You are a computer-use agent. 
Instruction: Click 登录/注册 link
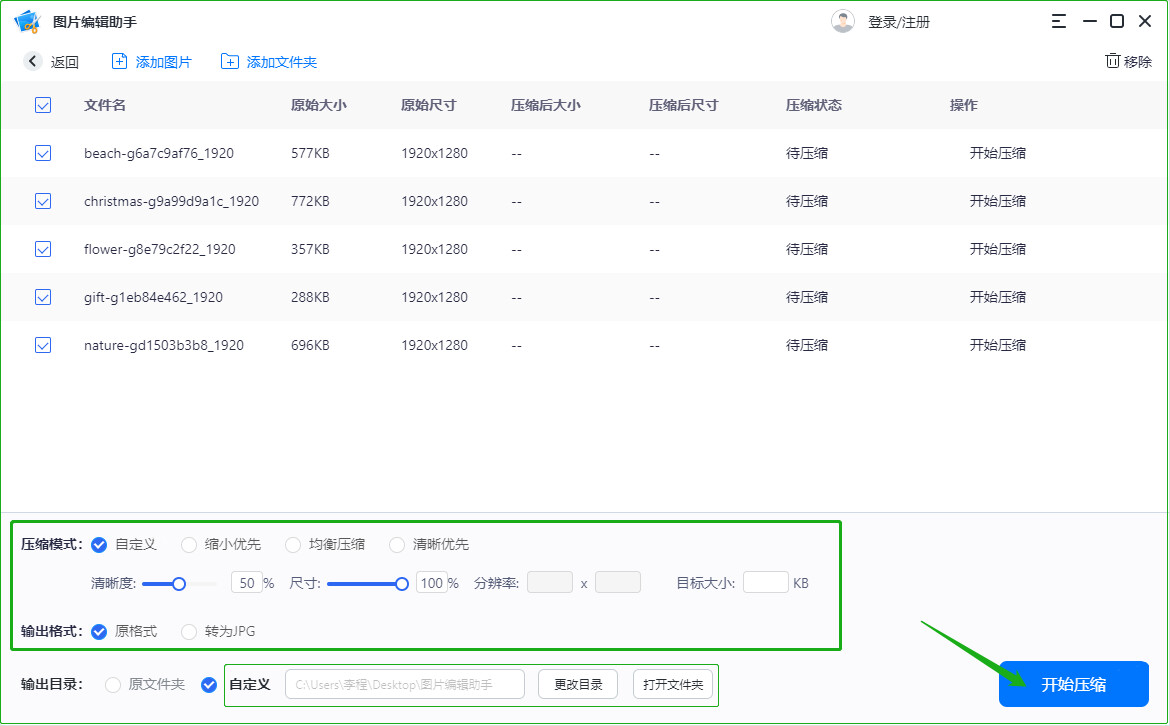point(898,22)
